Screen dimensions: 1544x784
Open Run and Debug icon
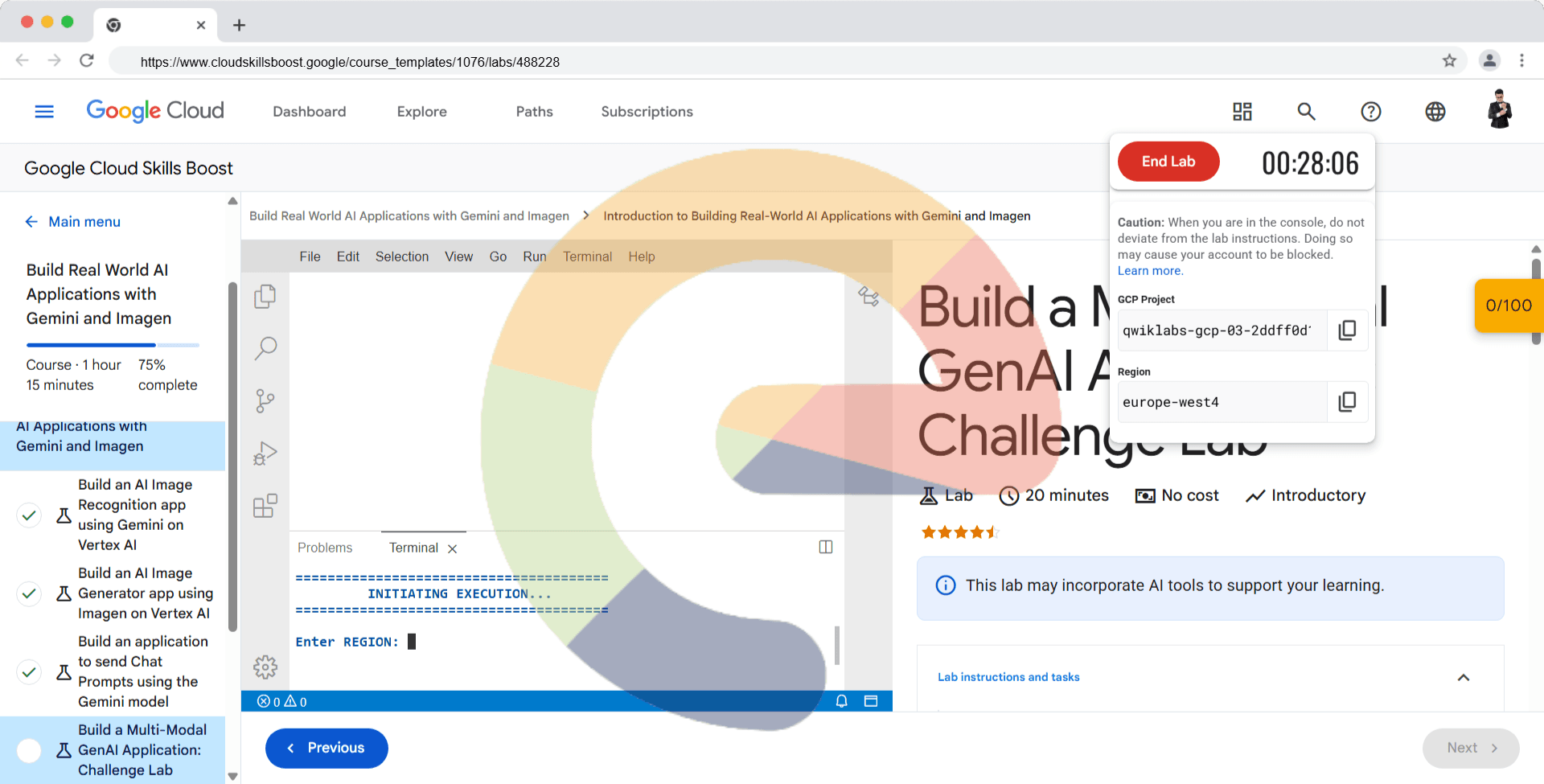click(265, 454)
